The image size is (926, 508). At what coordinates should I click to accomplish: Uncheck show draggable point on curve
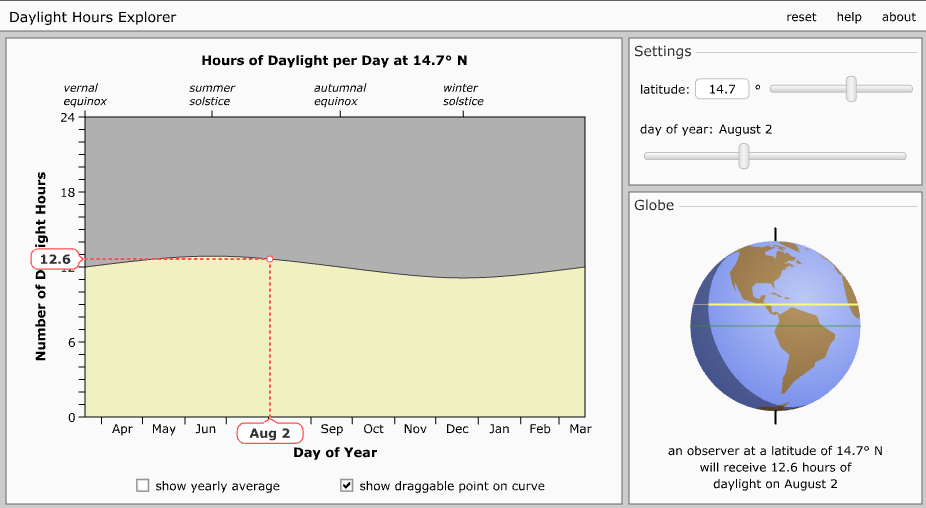point(347,486)
